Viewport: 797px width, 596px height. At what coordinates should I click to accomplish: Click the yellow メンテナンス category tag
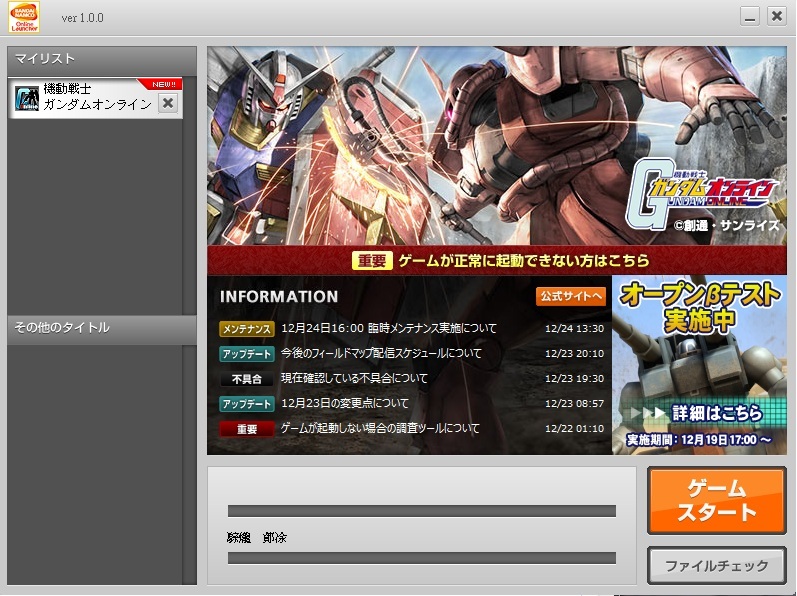pyautogui.click(x=247, y=329)
